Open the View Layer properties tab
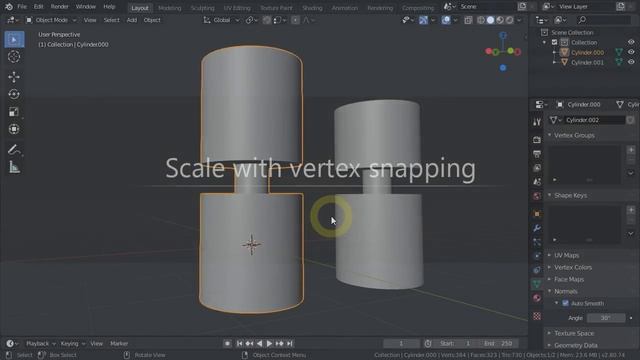 (x=537, y=168)
